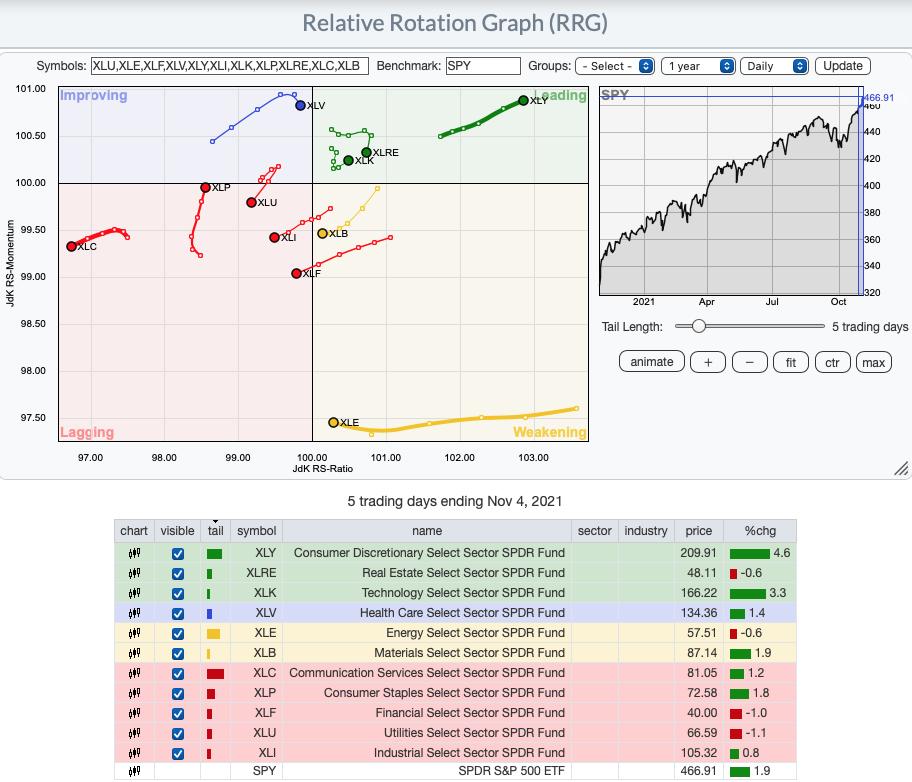Toggle visible checkbox for XLE
912x782 pixels.
tap(178, 634)
